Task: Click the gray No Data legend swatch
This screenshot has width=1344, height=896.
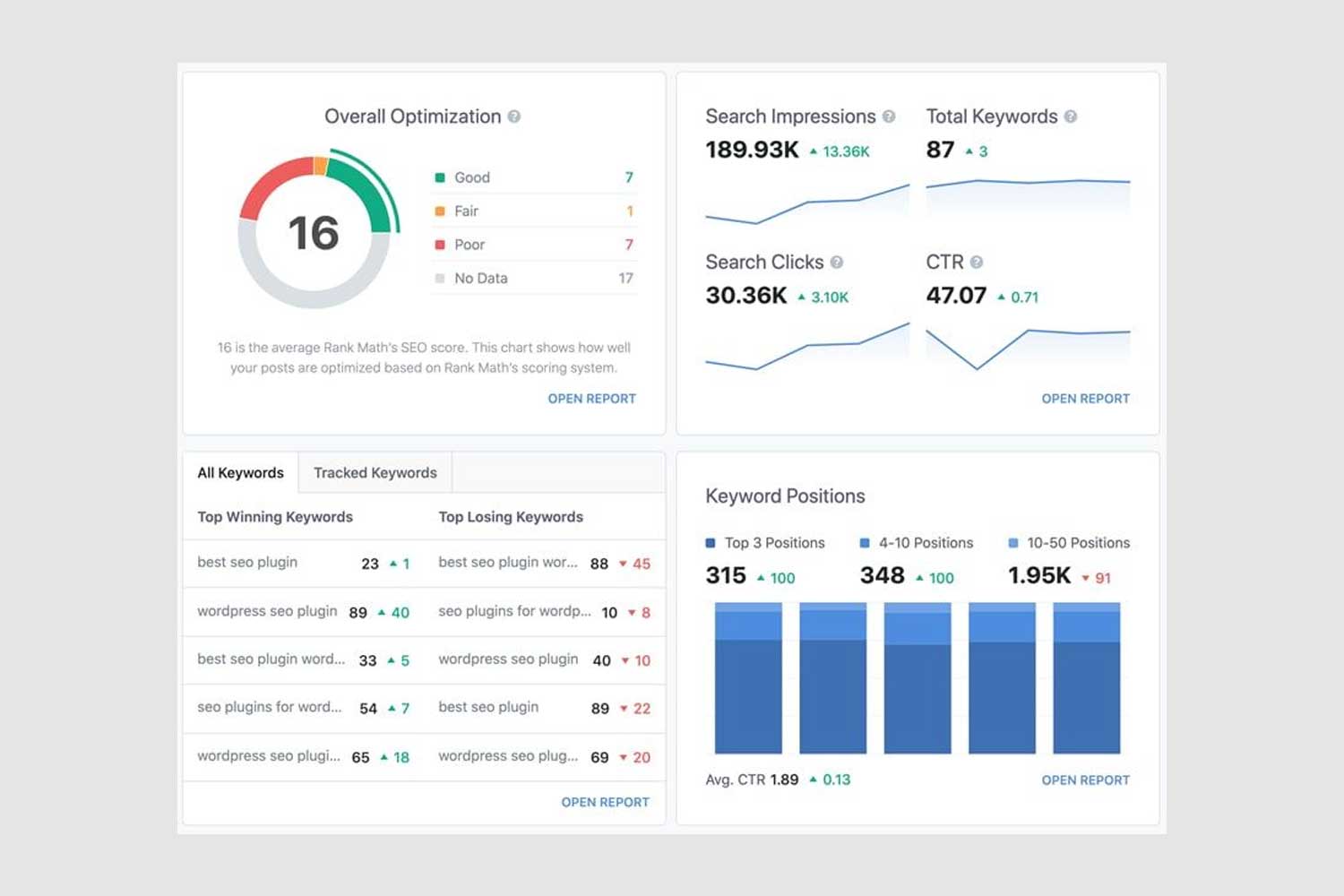Action: 440,279
